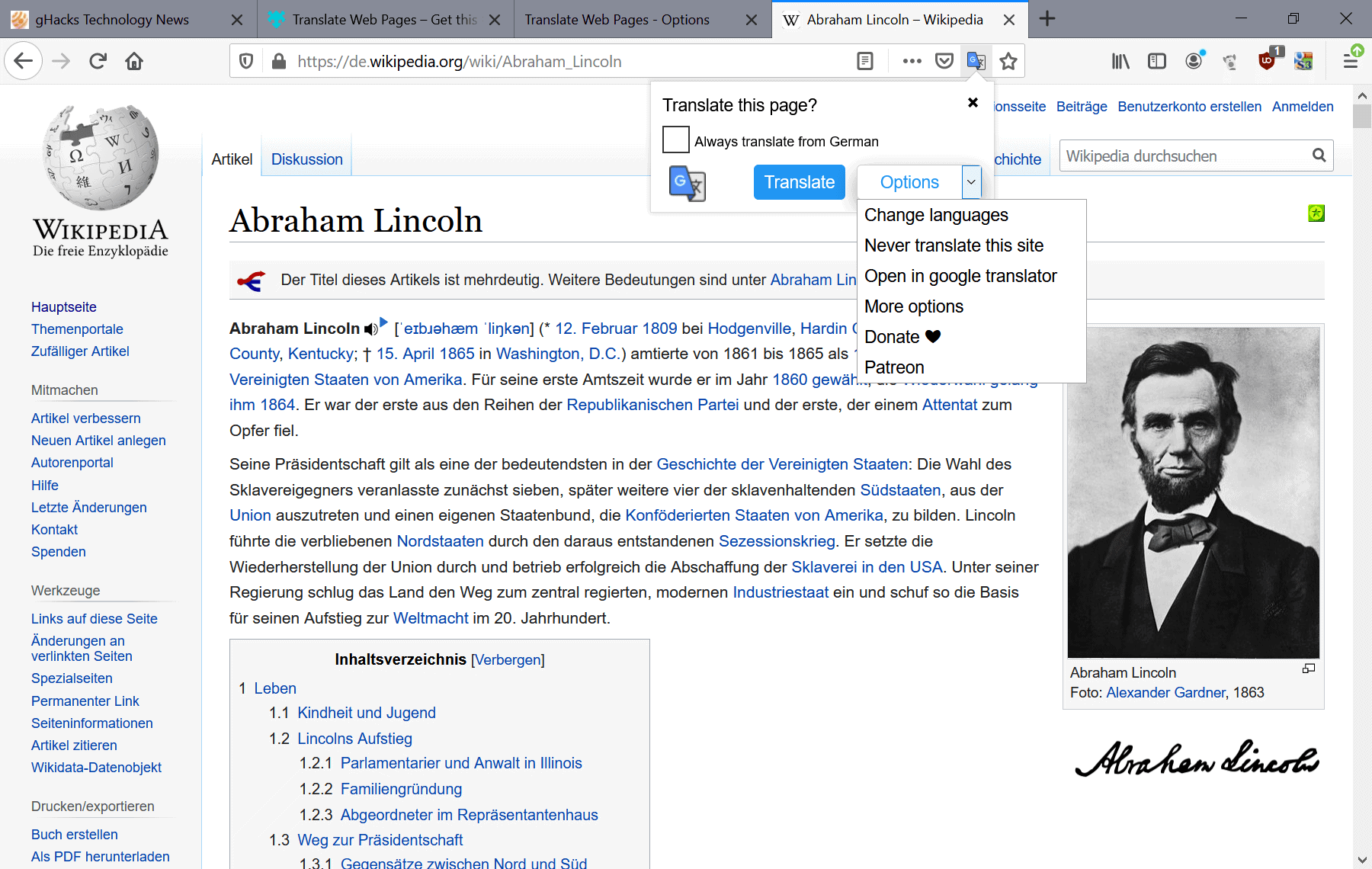Image resolution: width=1372 pixels, height=869 pixels.
Task: Click the Wikipedia globe logo
Action: coord(101,157)
